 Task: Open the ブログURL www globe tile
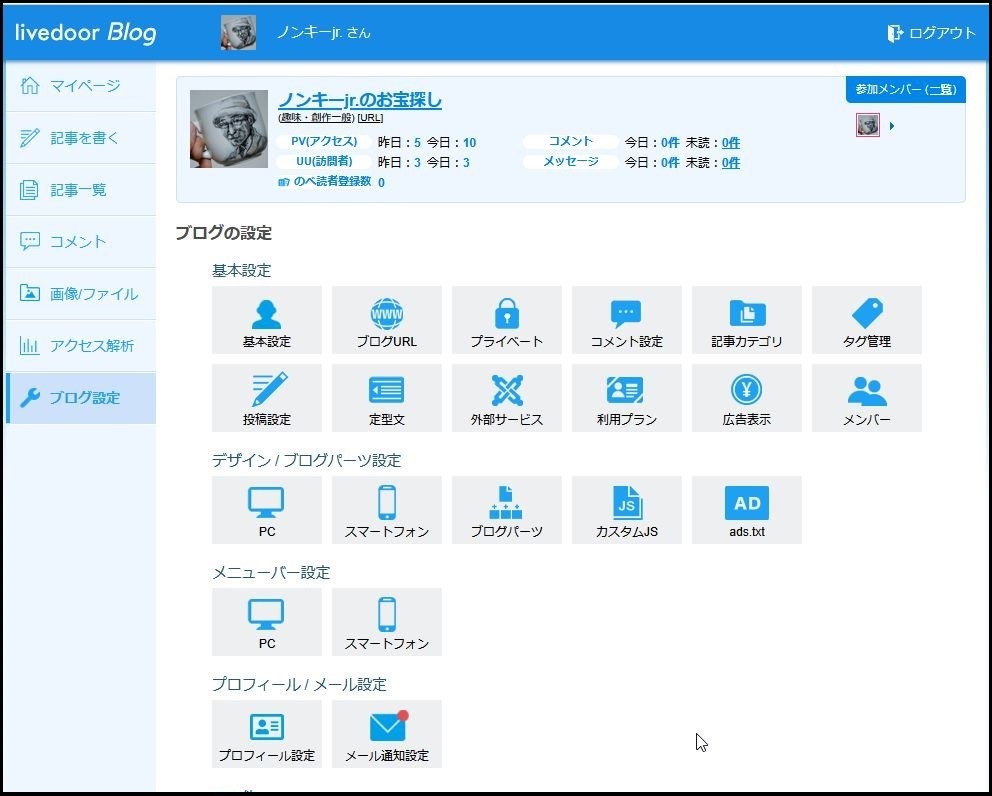pyautogui.click(x=387, y=320)
